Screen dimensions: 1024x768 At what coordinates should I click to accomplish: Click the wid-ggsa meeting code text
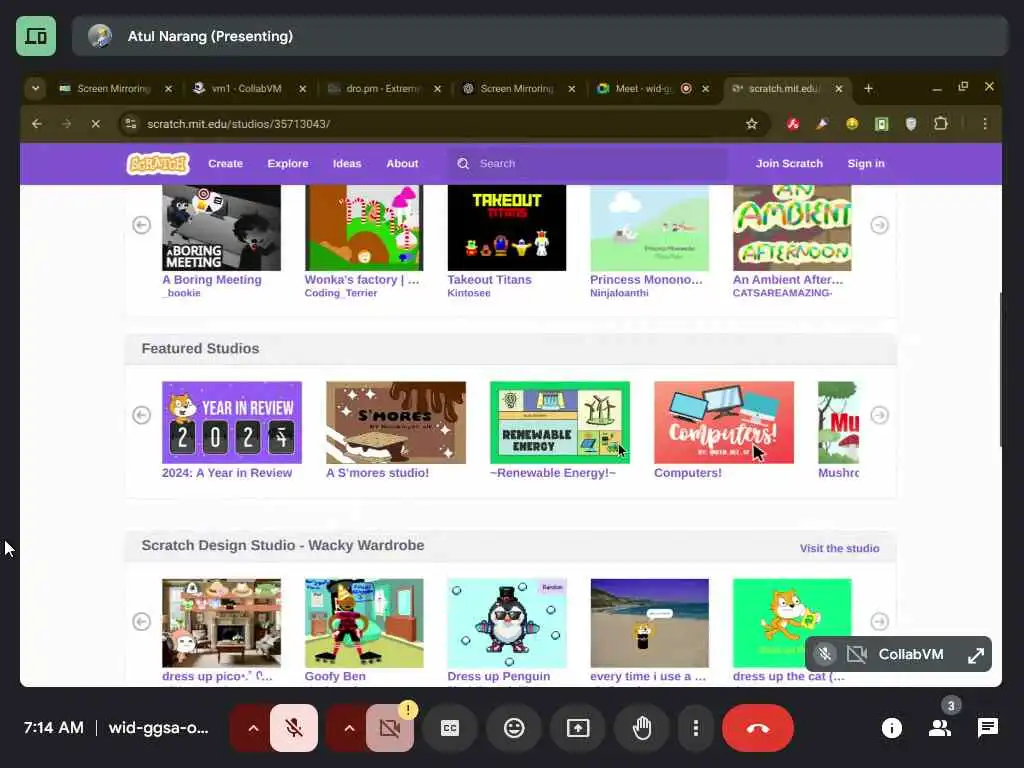point(158,728)
